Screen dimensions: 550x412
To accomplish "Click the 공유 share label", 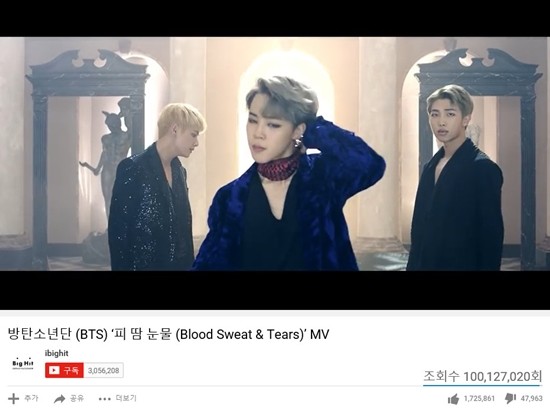I will point(76,398).
